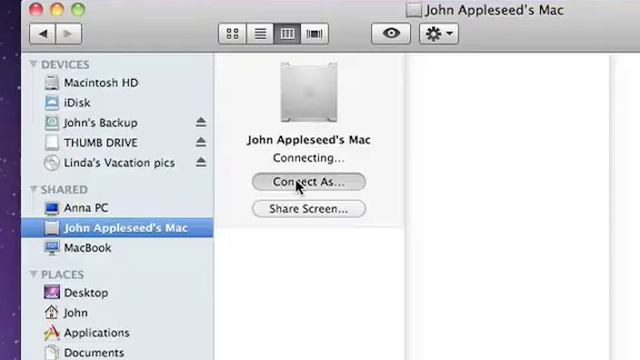
Task: Go back with the left arrow button
Action: click(x=42, y=34)
